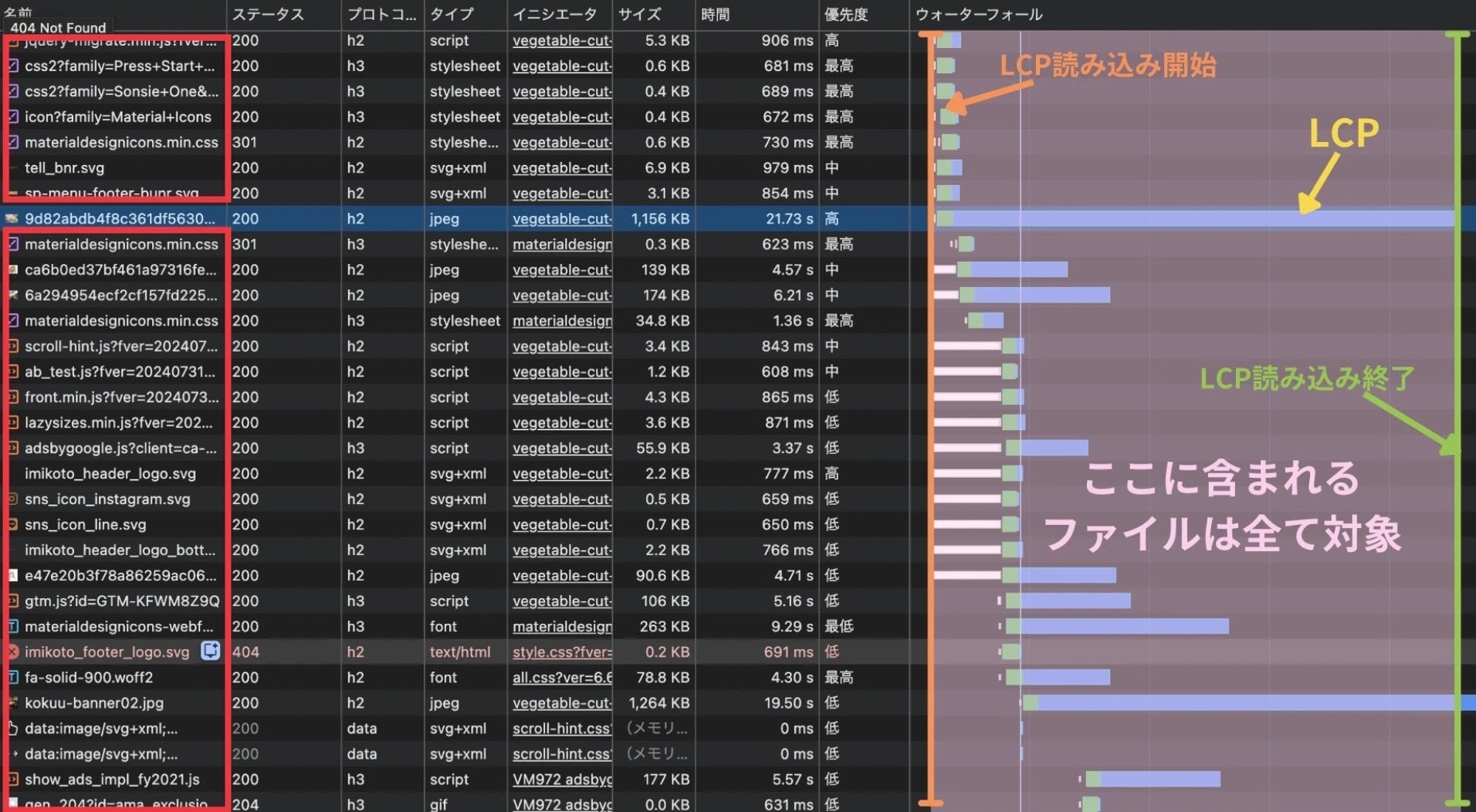Click the script icon beside adsbygoogle.js

tap(13, 448)
